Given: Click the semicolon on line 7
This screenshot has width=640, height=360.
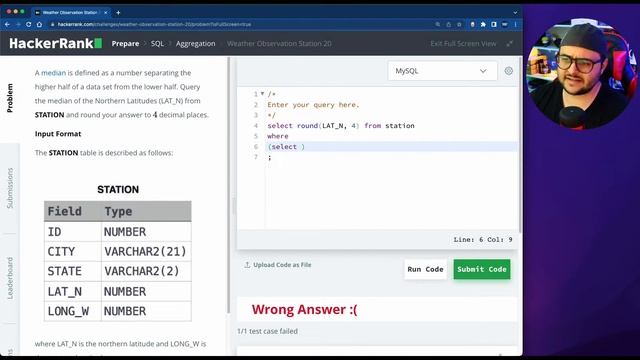Looking at the screenshot, I should [x=269, y=158].
